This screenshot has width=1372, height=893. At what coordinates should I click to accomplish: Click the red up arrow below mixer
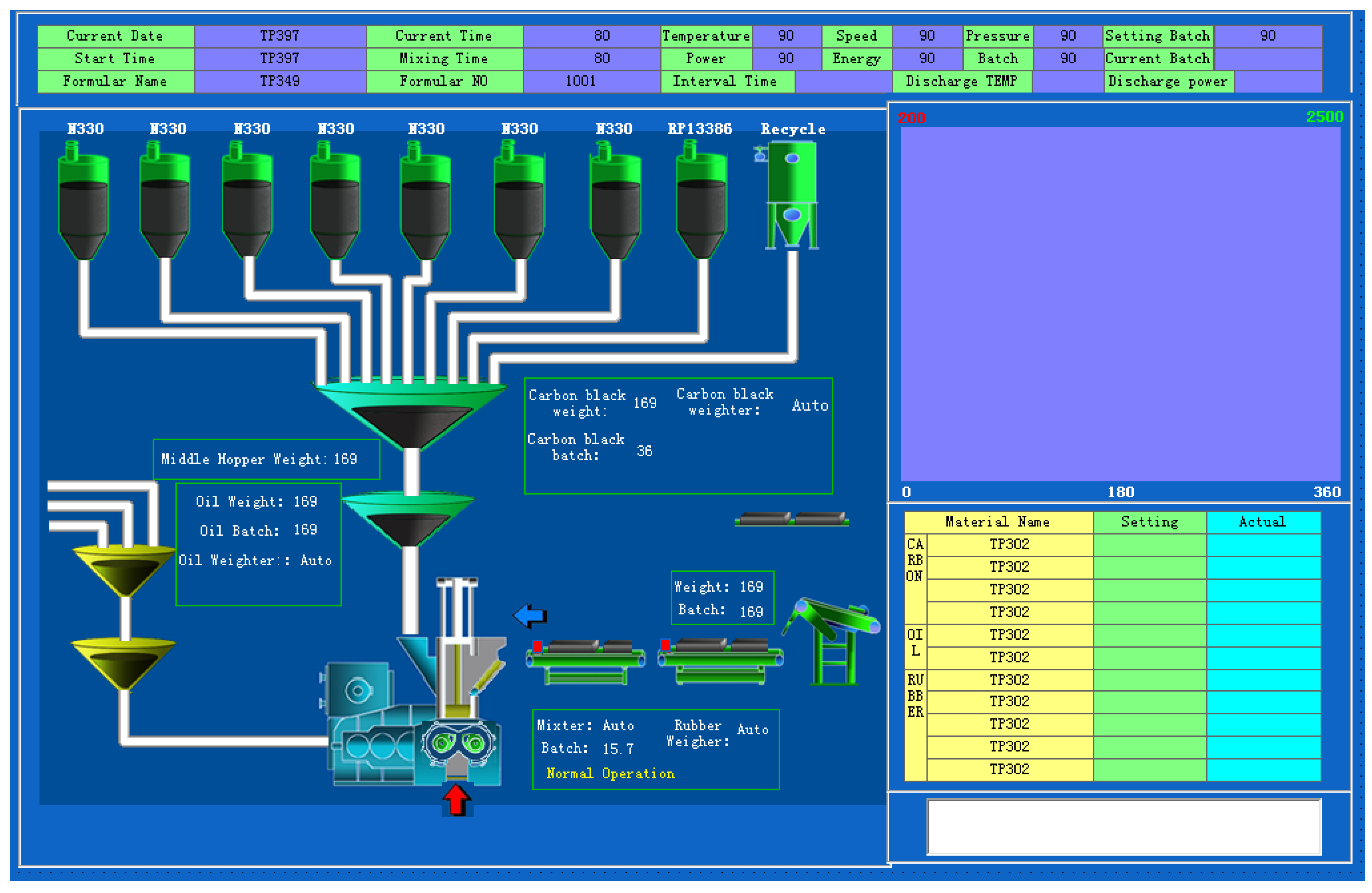click(457, 801)
